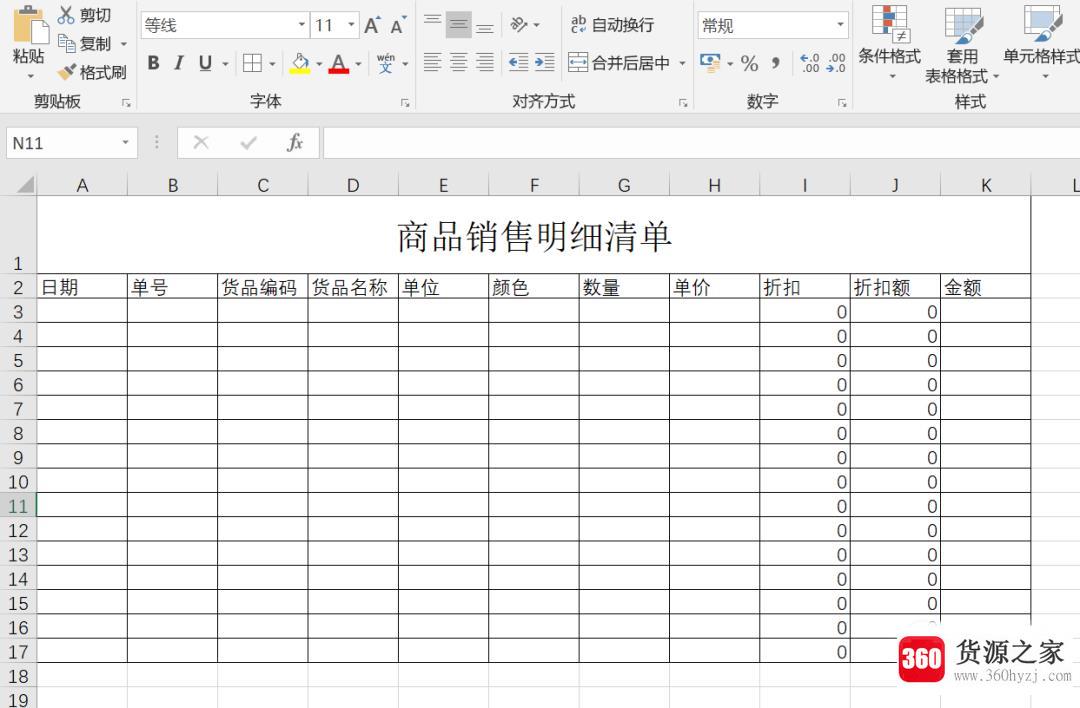Image resolution: width=1080 pixels, height=708 pixels.
Task: Open the Paste (粘贴) dropdown arrow
Action: 28,75
